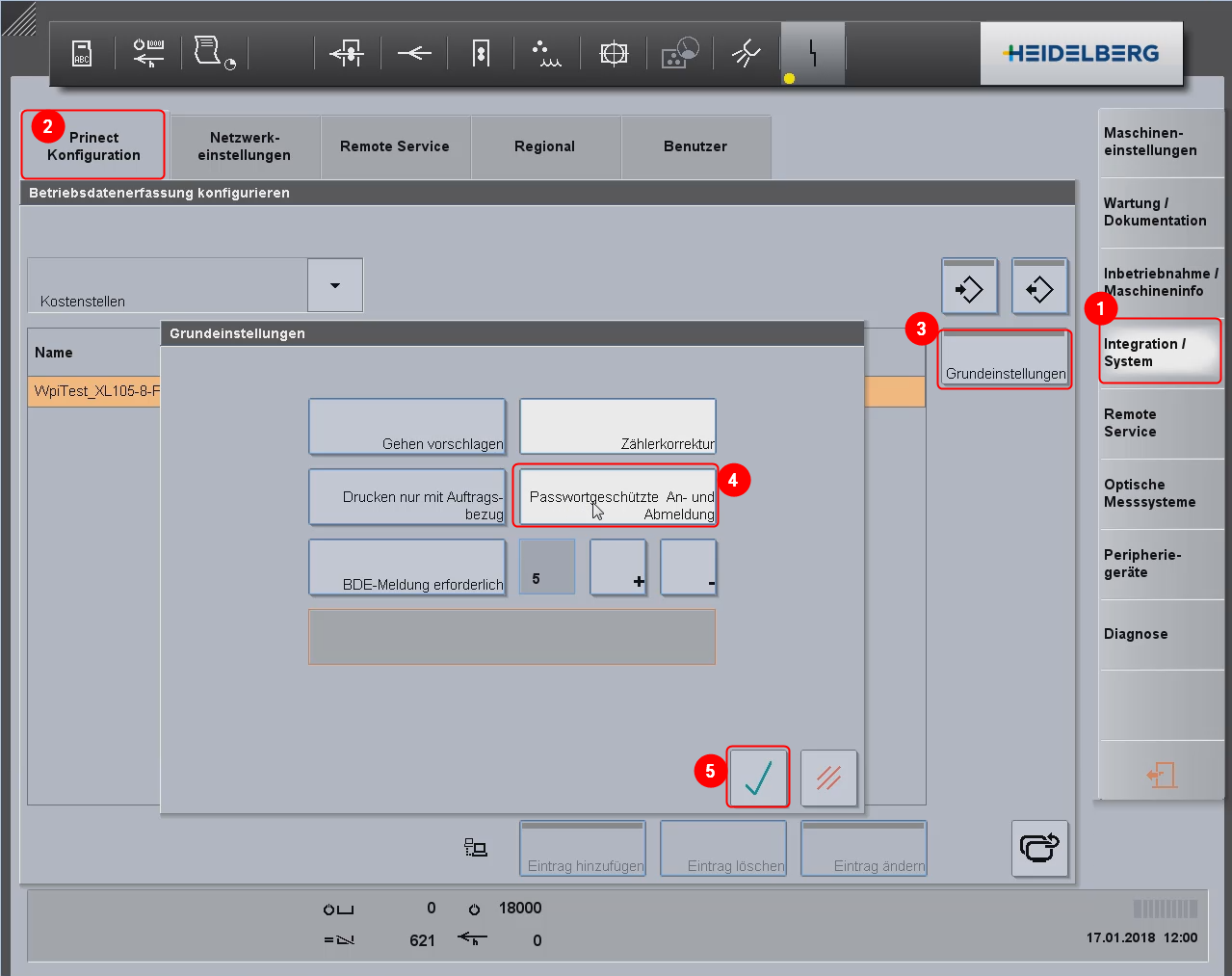Open the Kostenstellen dropdown arrow

tap(335, 285)
